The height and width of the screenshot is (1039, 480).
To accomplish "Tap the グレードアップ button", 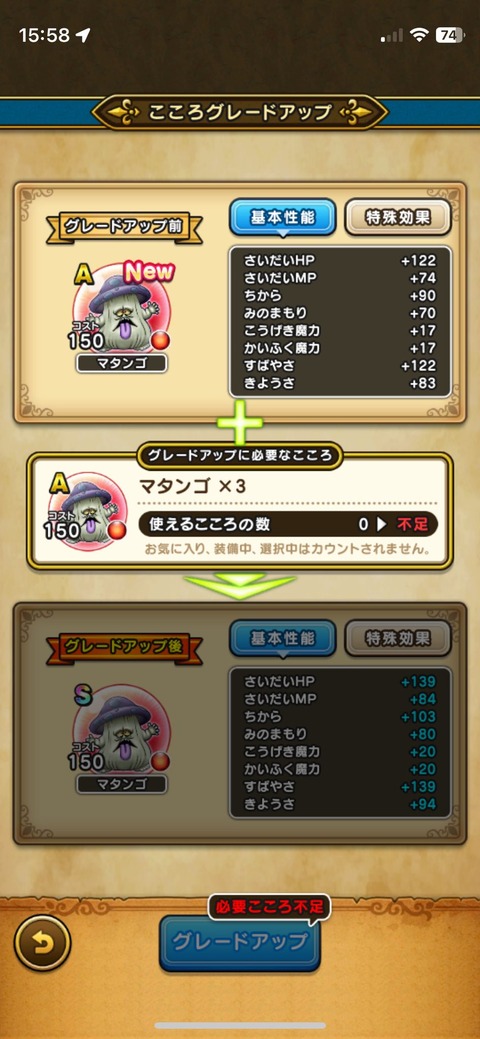I will pos(240,942).
